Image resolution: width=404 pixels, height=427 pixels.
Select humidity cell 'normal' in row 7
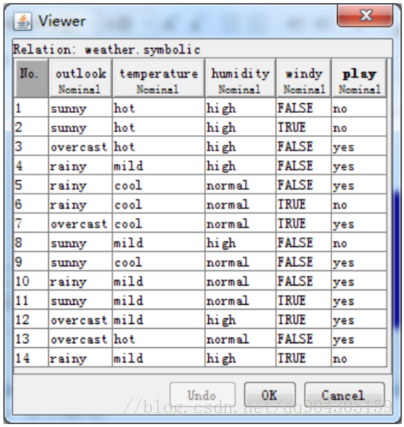(x=240, y=223)
